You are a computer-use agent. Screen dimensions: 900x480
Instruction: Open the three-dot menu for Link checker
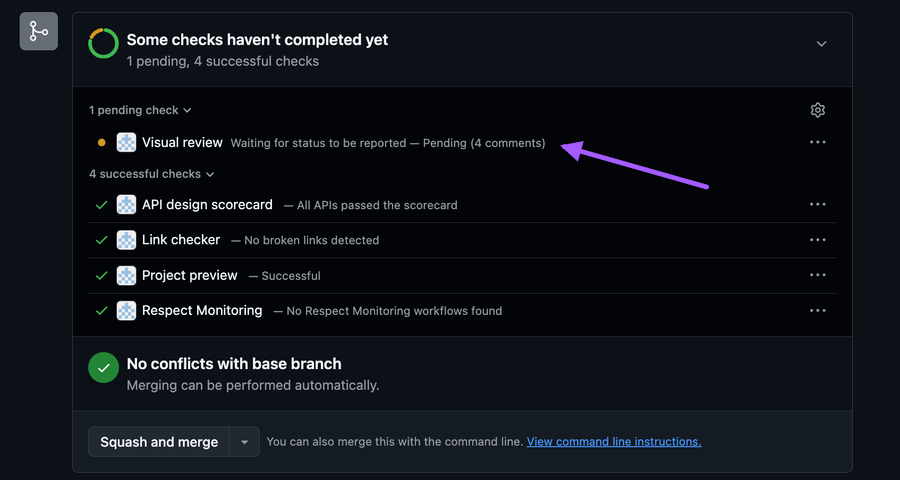pyautogui.click(x=817, y=240)
